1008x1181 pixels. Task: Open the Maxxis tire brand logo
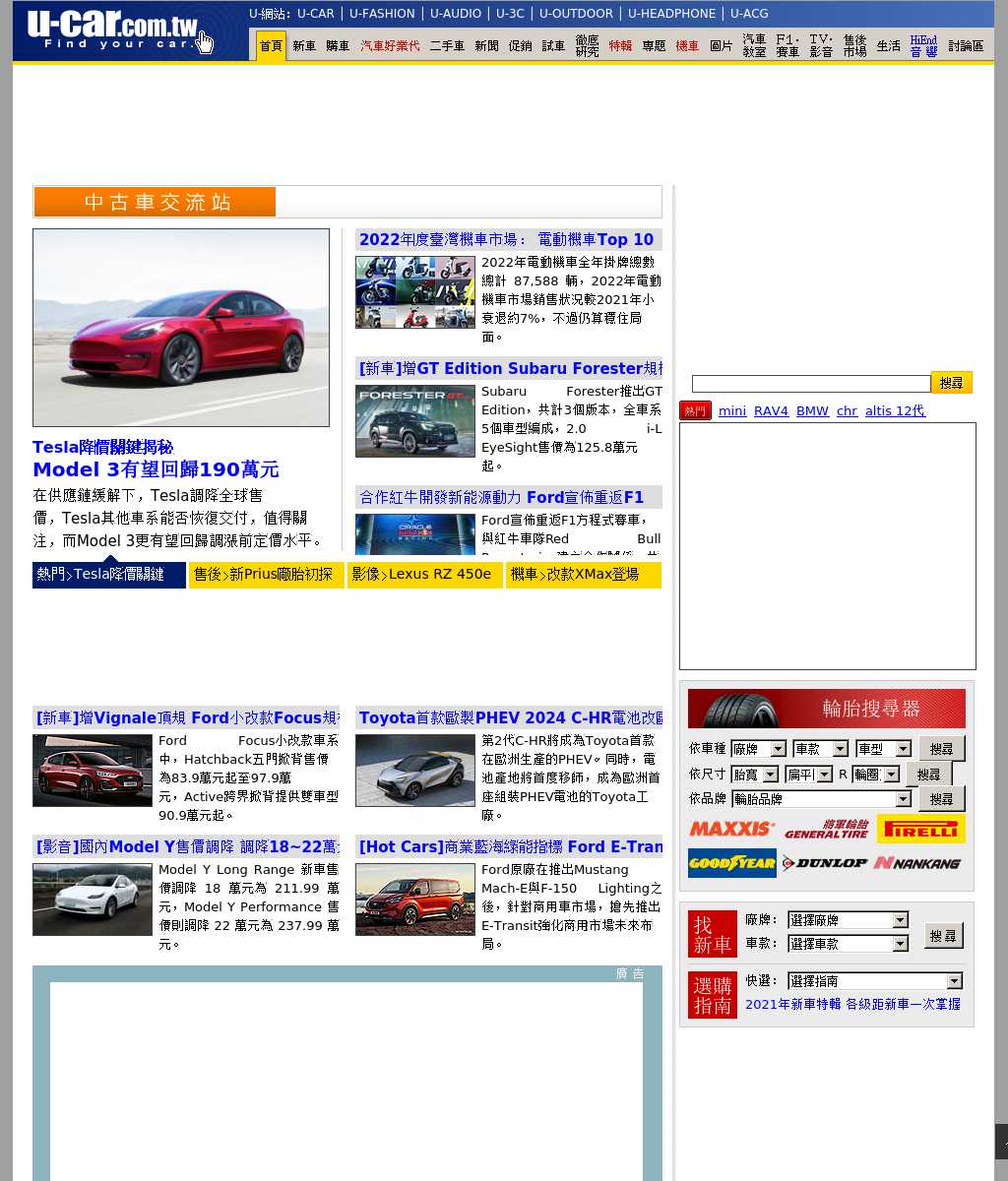pyautogui.click(x=731, y=829)
